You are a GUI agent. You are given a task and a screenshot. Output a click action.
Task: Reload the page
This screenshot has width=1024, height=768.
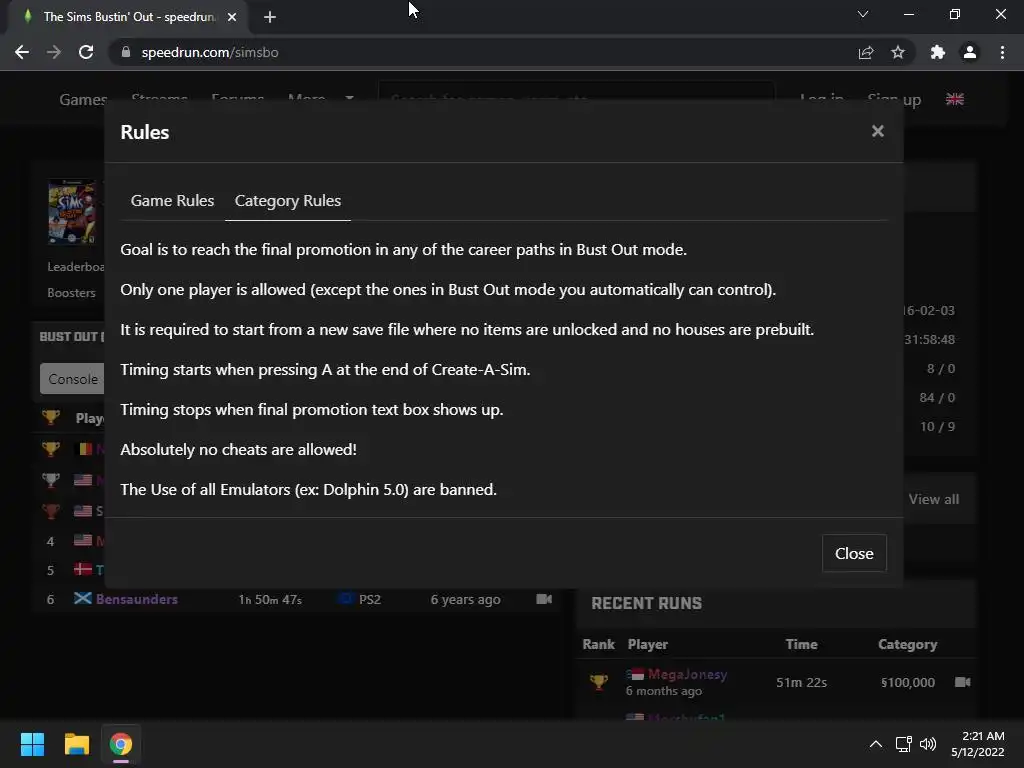[x=86, y=52]
